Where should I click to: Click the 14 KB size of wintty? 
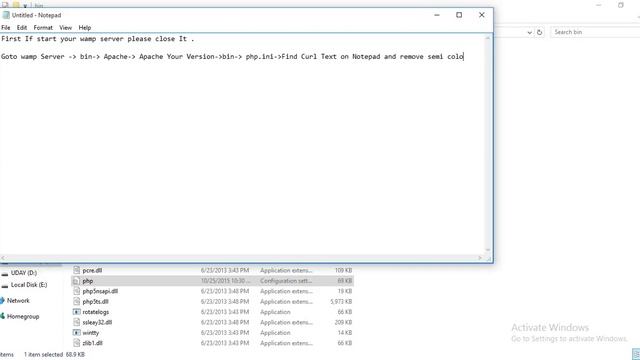(345, 333)
